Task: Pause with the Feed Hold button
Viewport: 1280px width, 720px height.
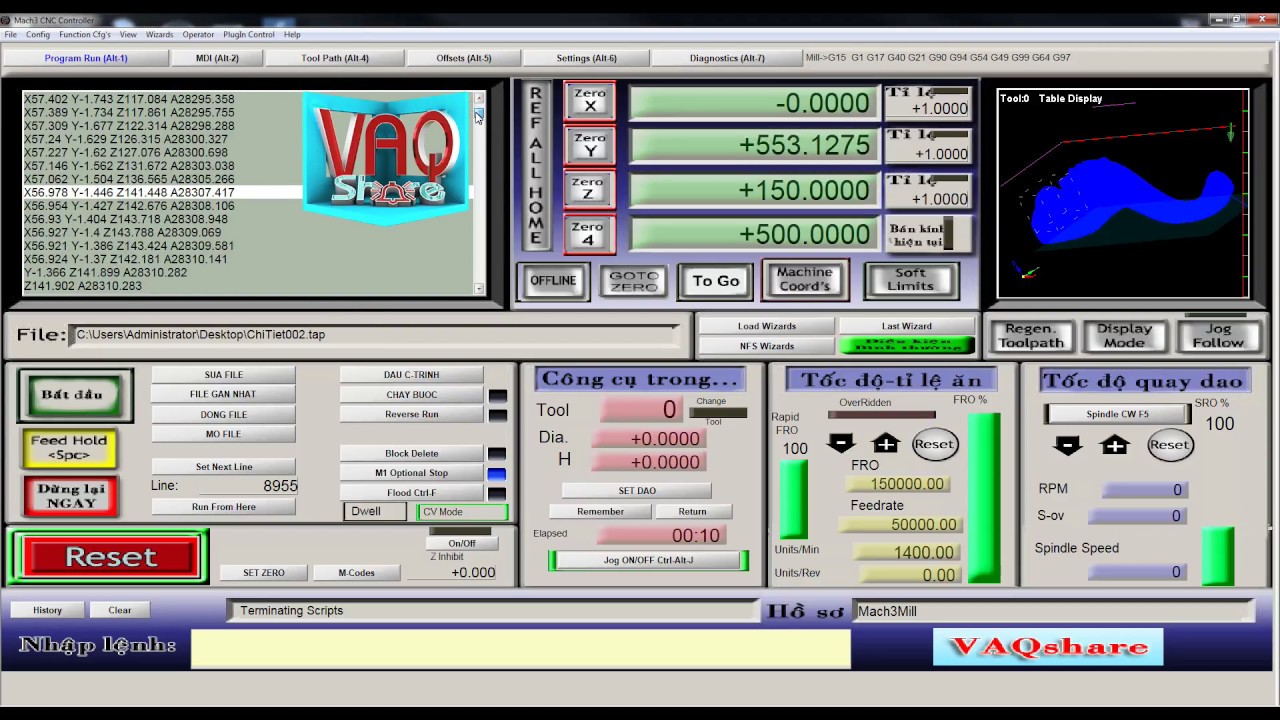Action: 69,447
